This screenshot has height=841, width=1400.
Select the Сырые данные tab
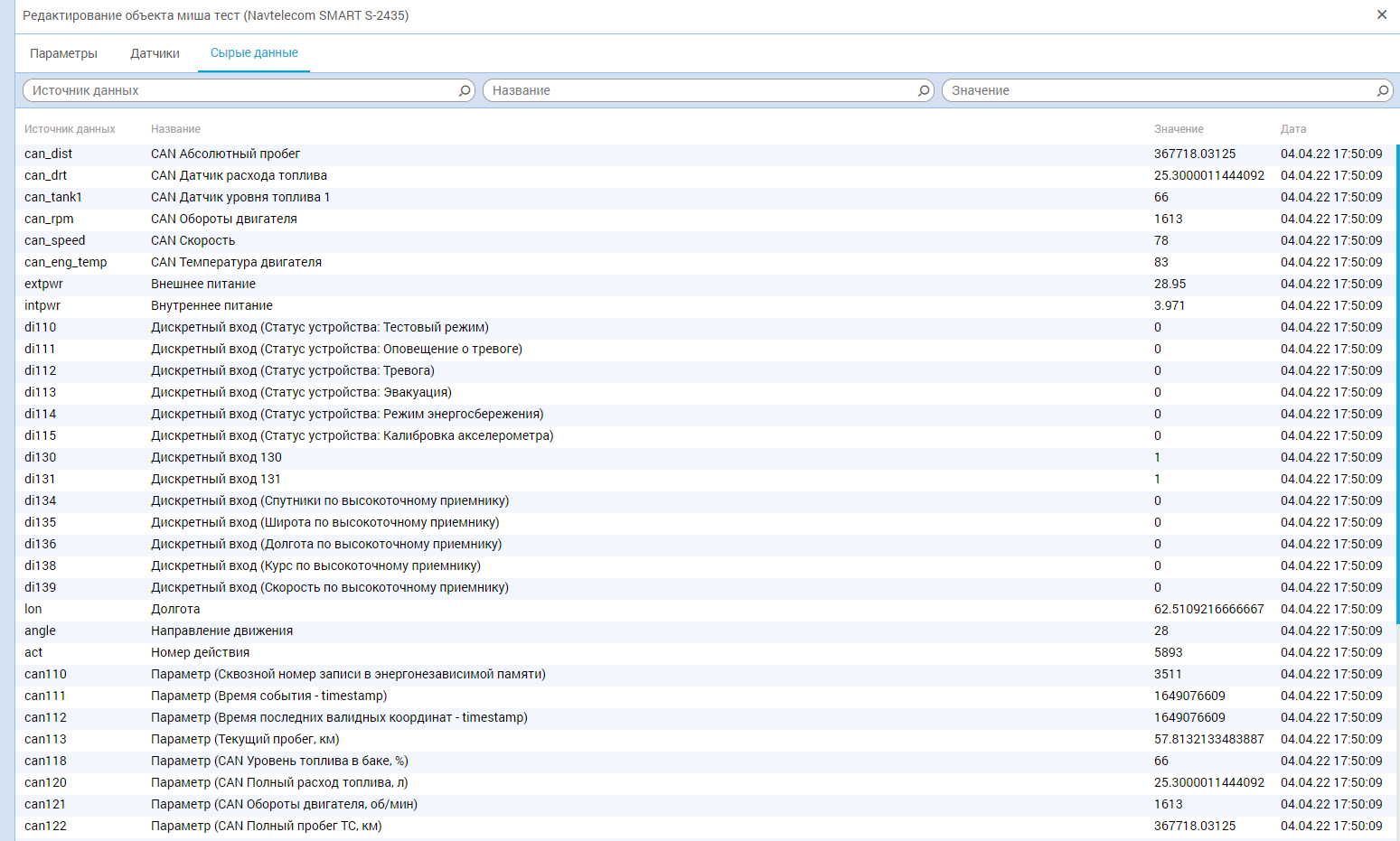[x=254, y=53]
